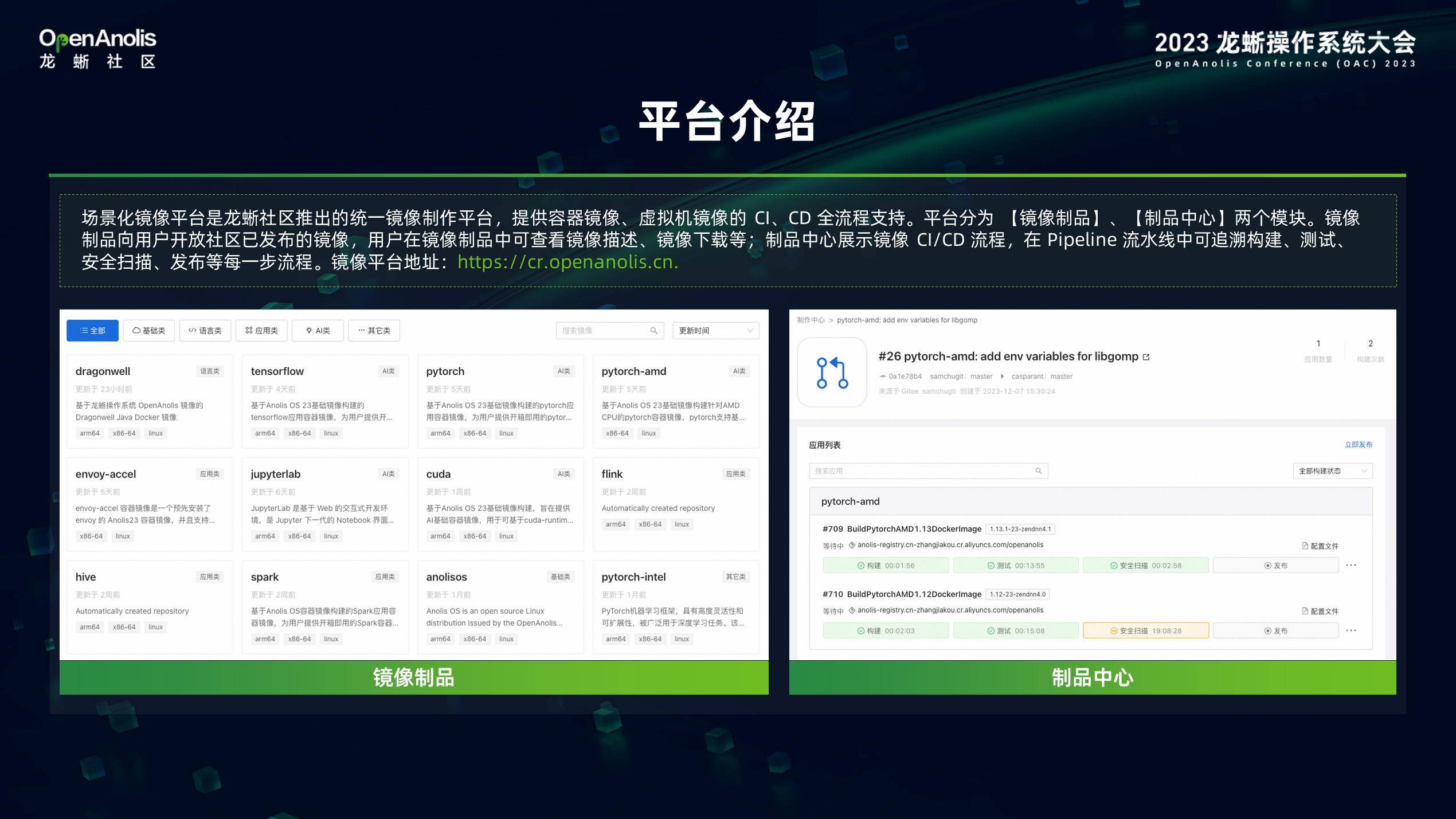Open the dragonwell image card
The height and width of the screenshot is (819, 1456).
[x=150, y=401]
